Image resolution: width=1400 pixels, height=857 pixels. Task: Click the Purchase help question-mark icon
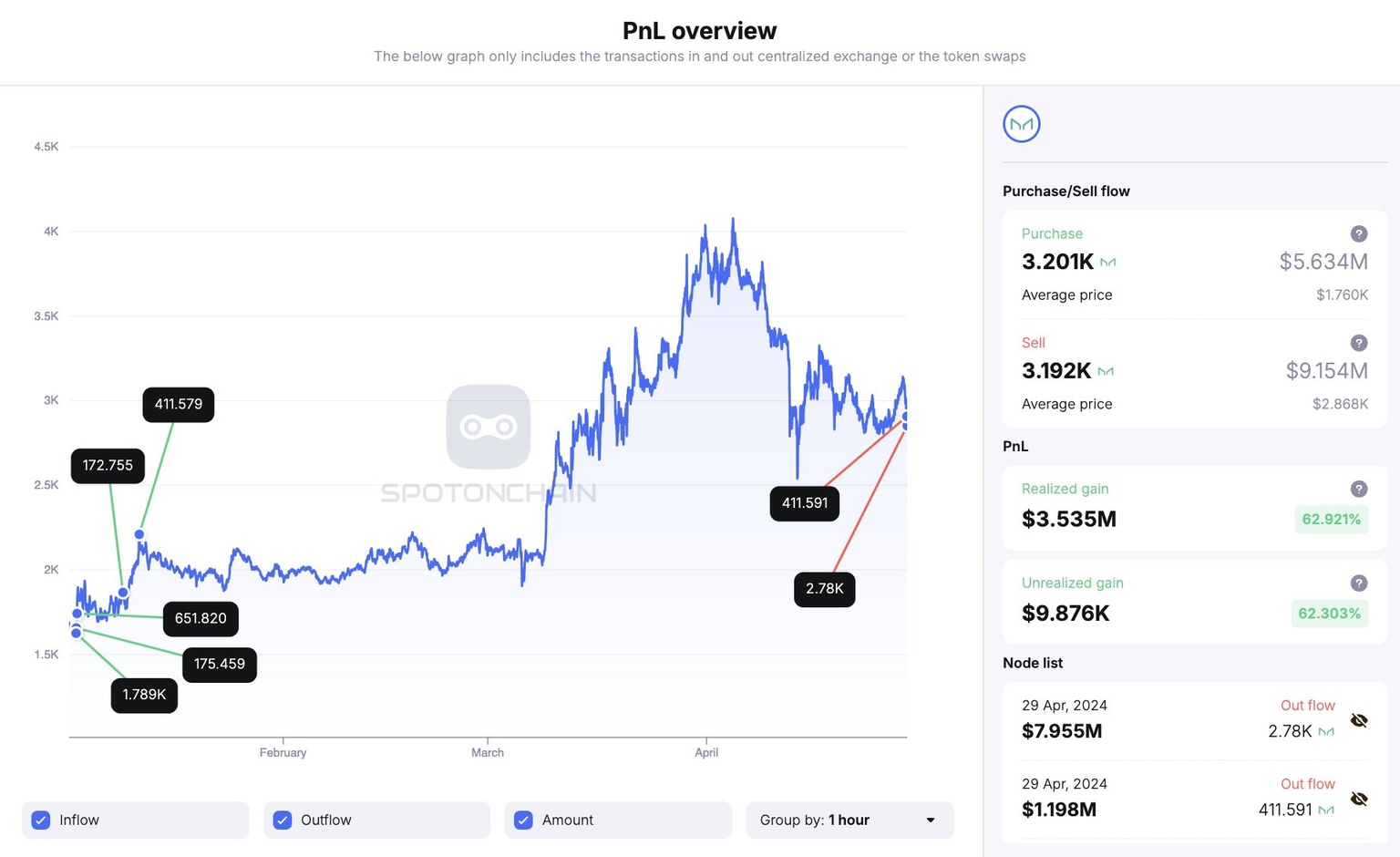(x=1358, y=233)
